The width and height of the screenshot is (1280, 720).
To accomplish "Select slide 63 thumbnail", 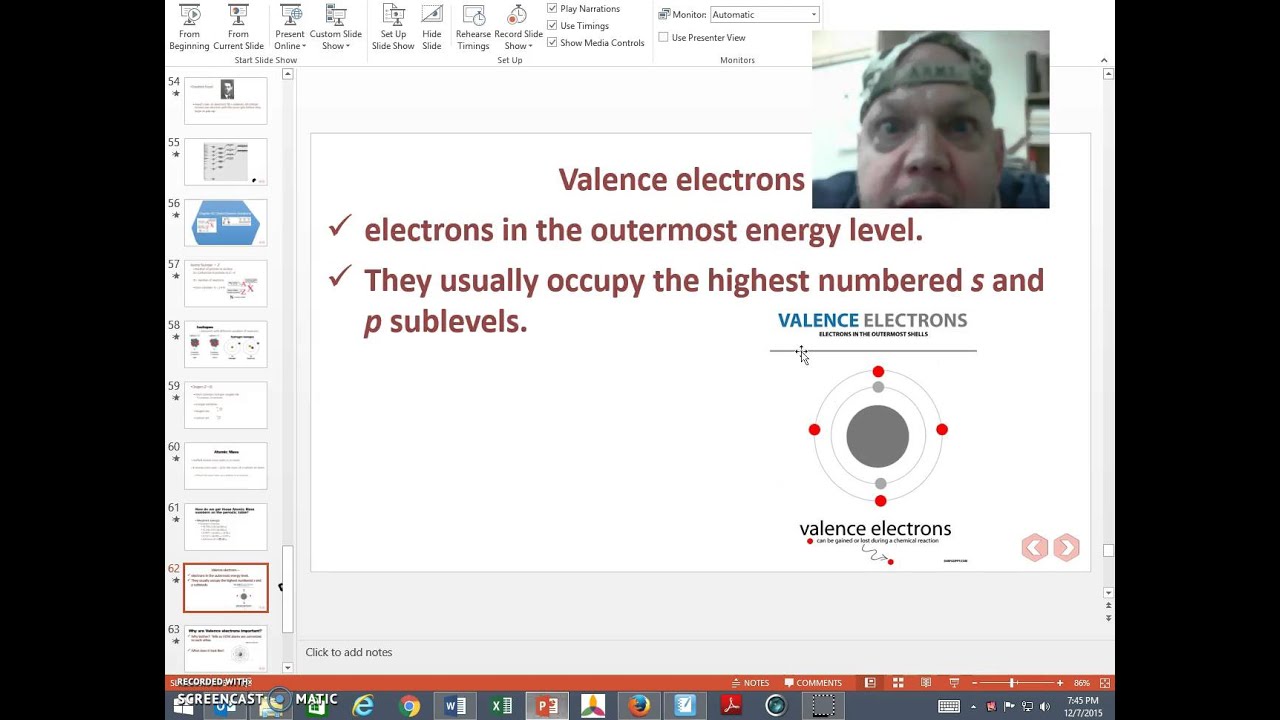I will tap(226, 648).
